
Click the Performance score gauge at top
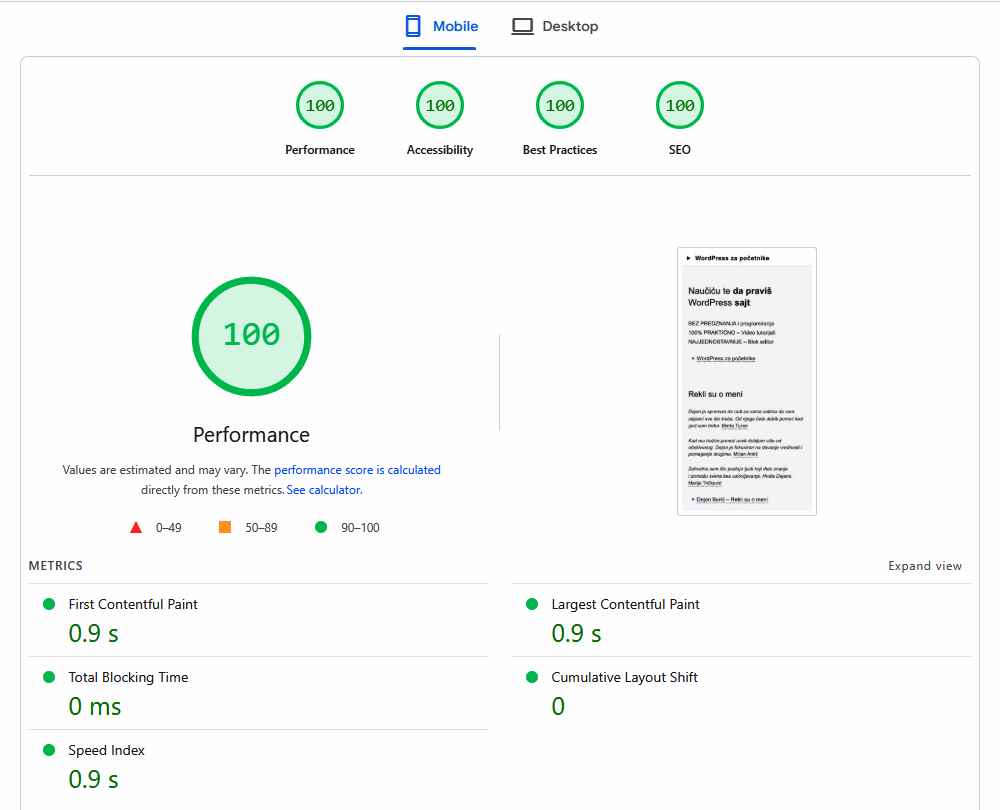[320, 106]
